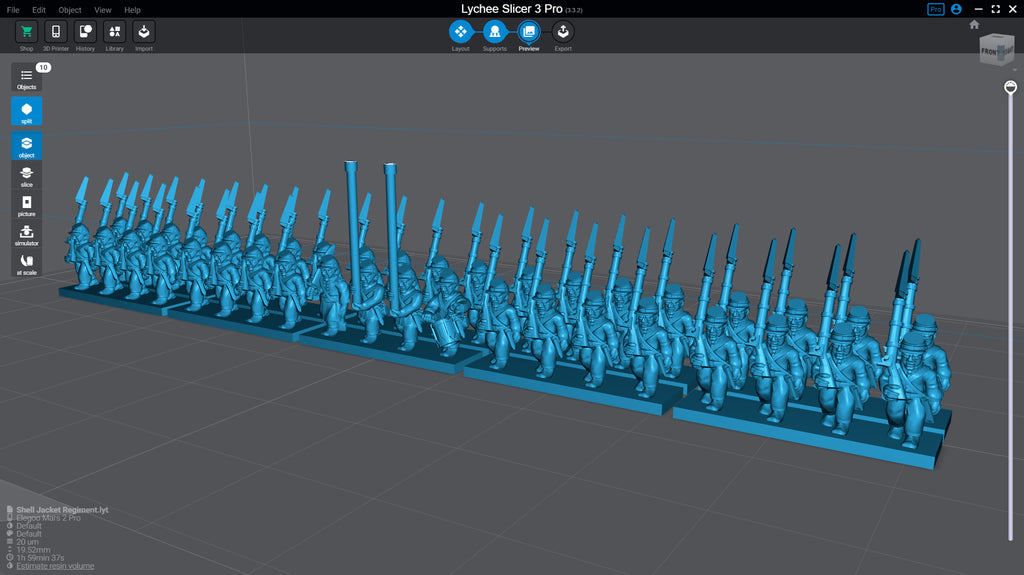Click the picture capture tool
Viewport: 1024px width, 575px height.
27,206
